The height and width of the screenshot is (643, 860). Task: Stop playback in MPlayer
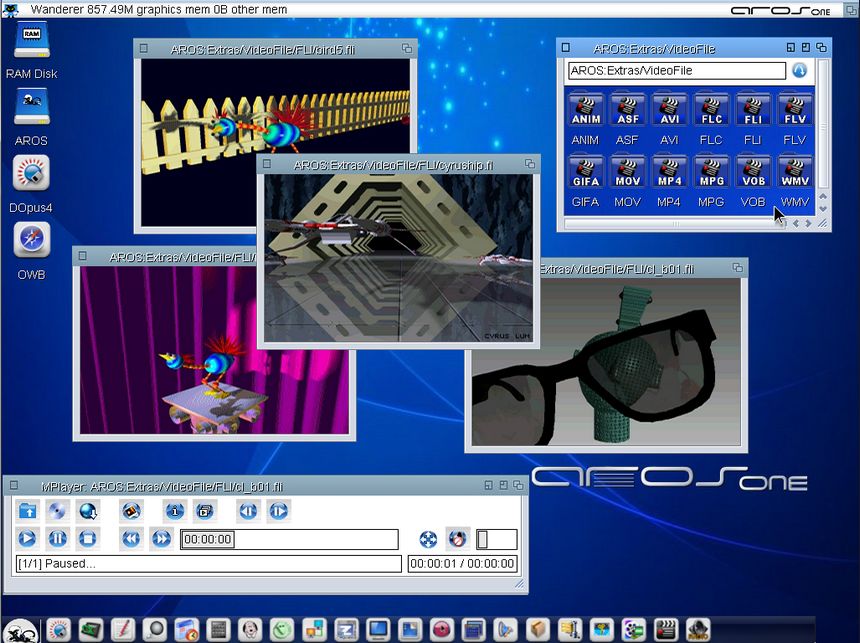pyautogui.click(x=88, y=539)
